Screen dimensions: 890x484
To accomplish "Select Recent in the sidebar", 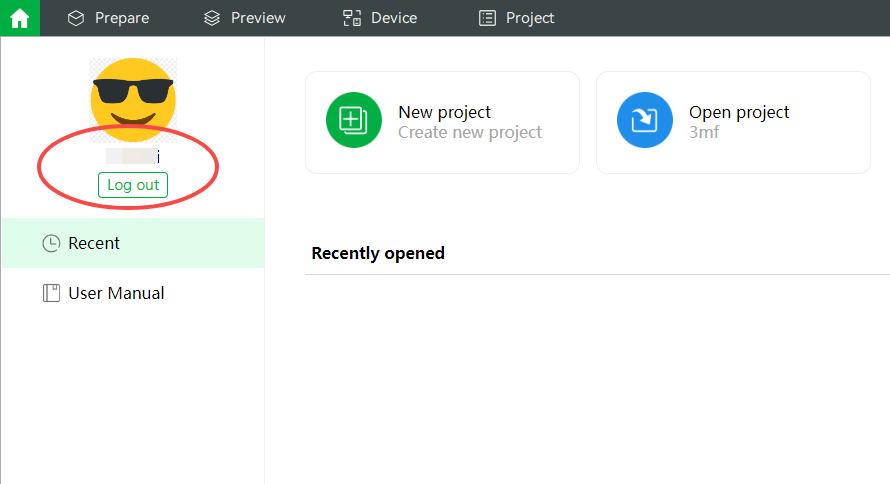I will pos(133,243).
